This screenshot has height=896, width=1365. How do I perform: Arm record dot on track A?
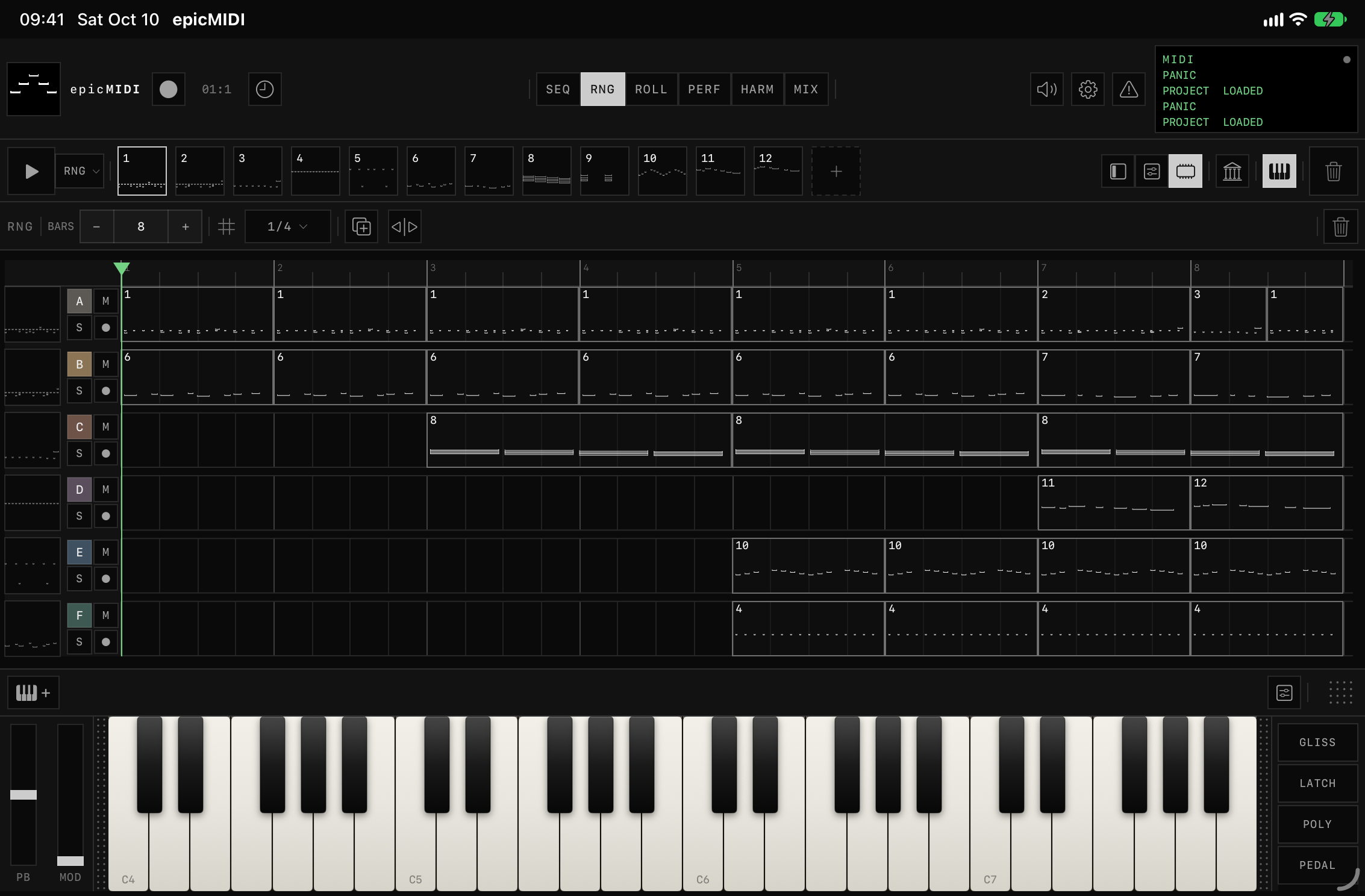point(106,328)
